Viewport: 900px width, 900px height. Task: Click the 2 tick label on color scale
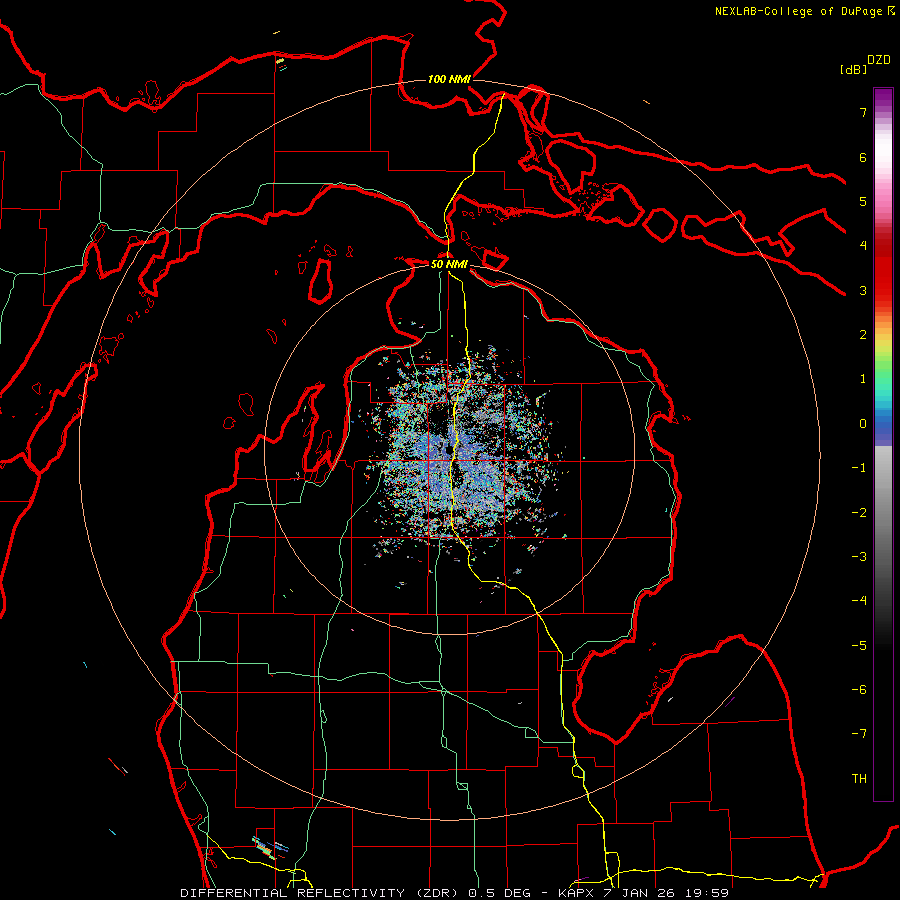pyautogui.click(x=863, y=335)
